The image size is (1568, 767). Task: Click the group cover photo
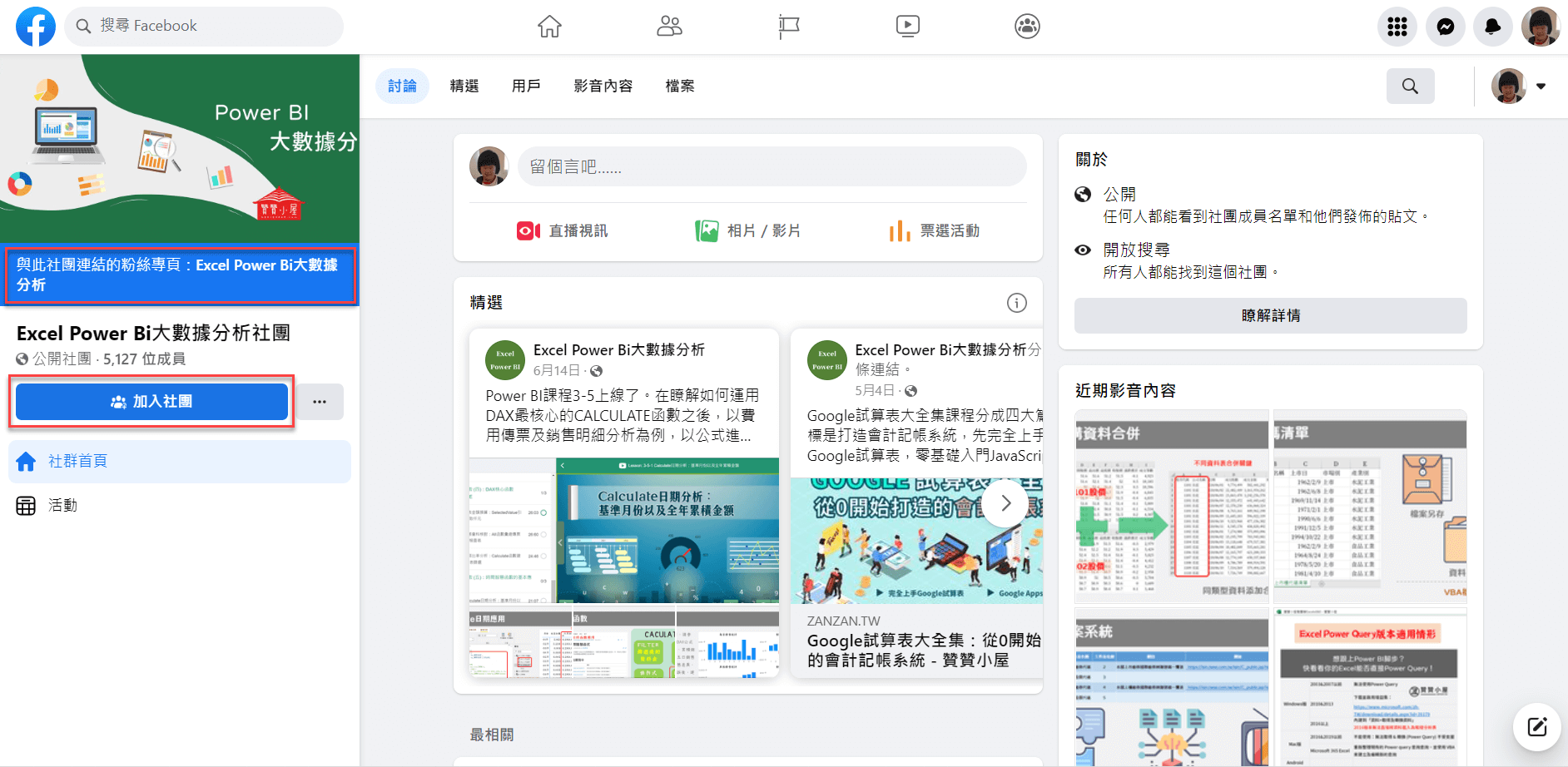180,149
